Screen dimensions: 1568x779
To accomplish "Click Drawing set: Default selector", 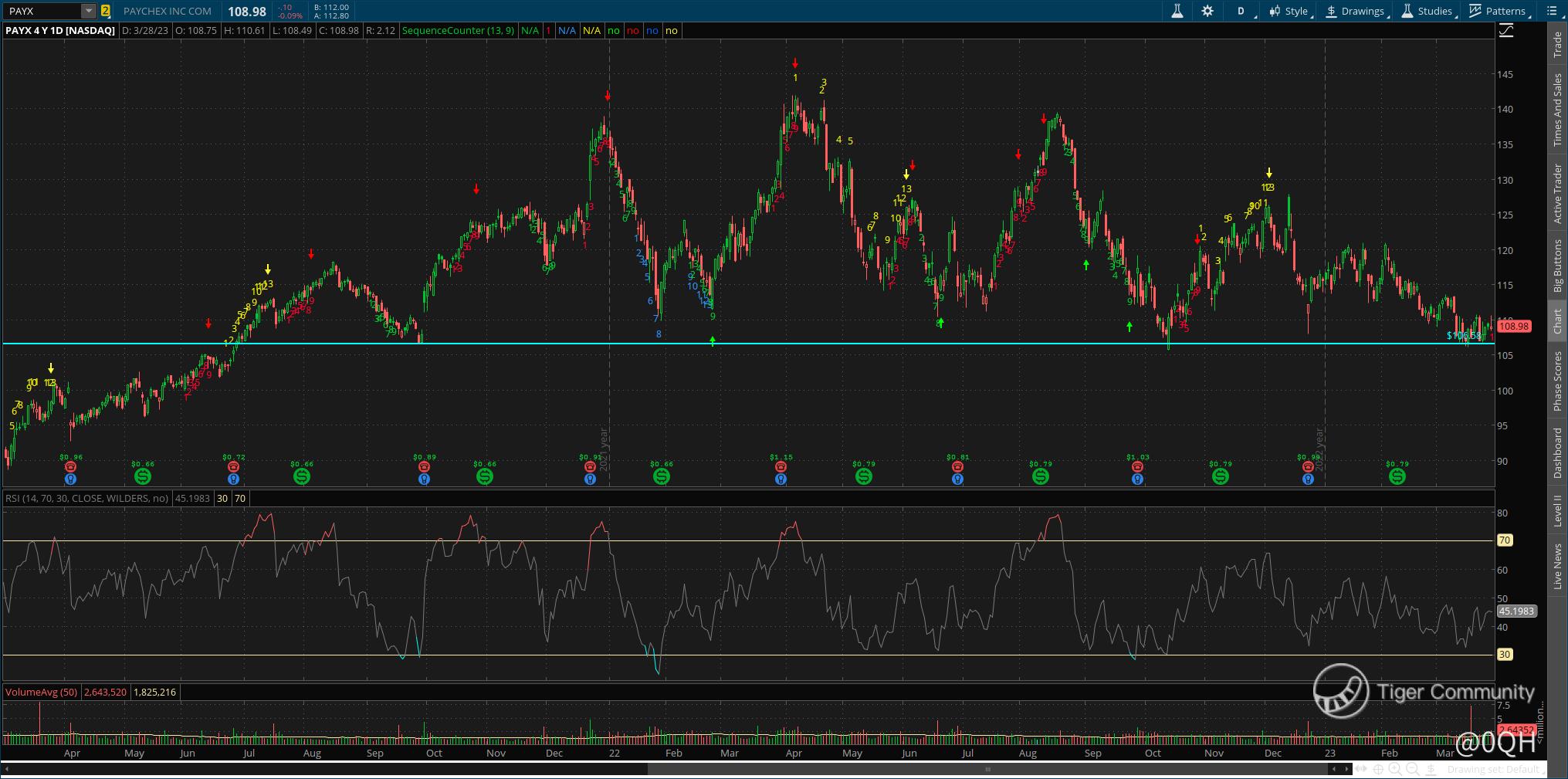I will [1493, 769].
